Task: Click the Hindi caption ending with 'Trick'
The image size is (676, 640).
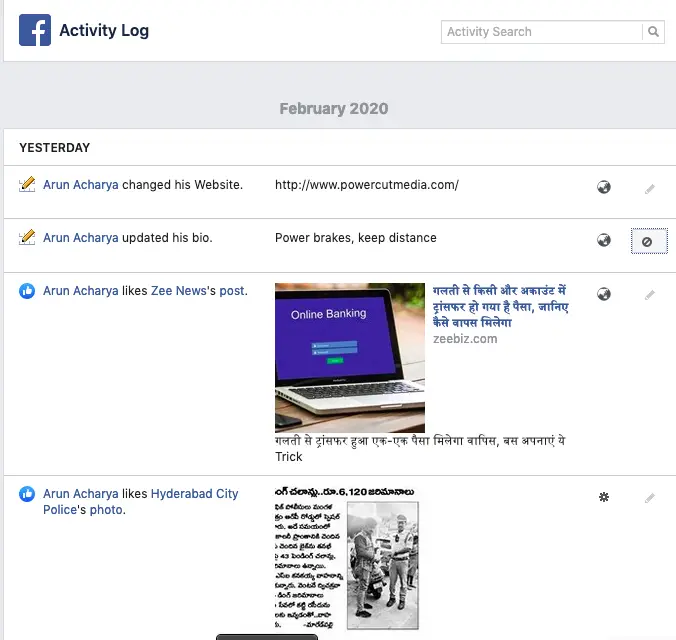Action: click(420, 449)
